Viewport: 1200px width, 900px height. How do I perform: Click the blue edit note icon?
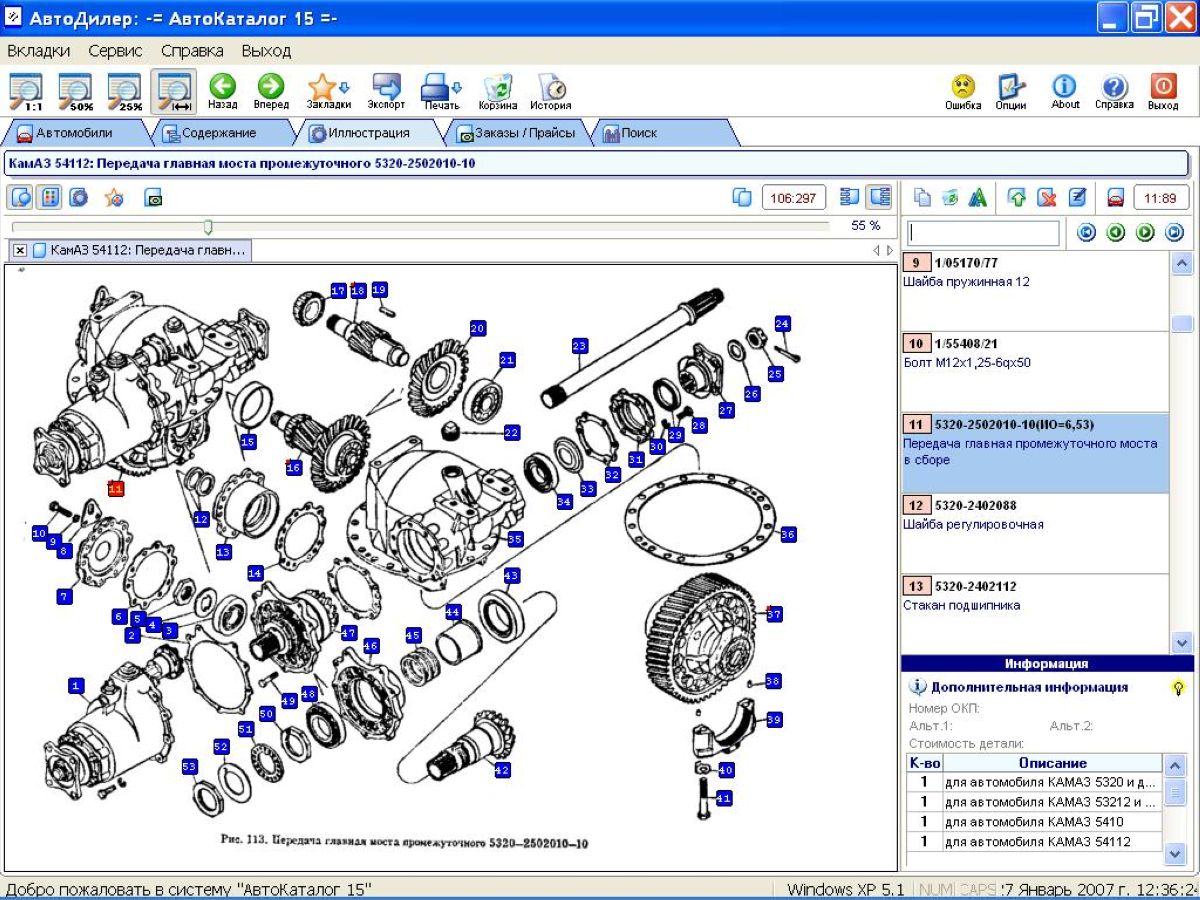click(x=1077, y=197)
